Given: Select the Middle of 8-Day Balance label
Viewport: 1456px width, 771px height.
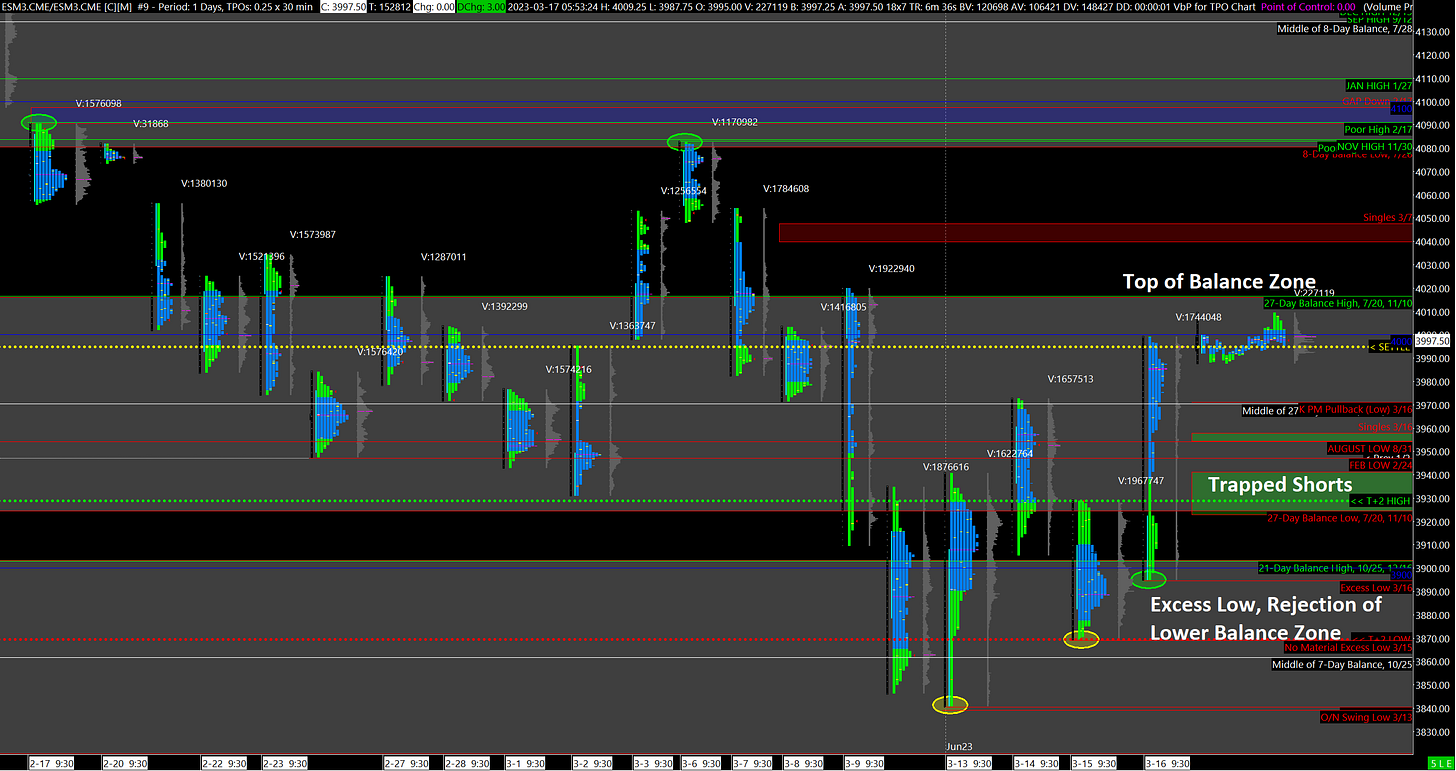Looking at the screenshot, I should point(1345,29).
